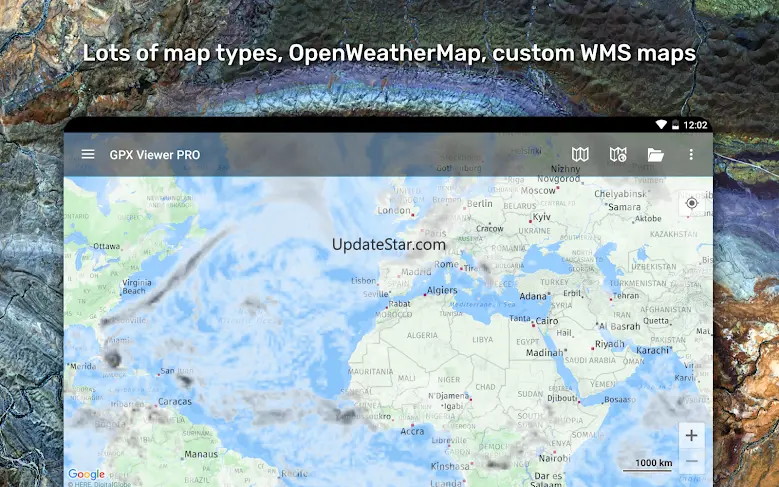Select the Kinshasa city label
The height and width of the screenshot is (487, 779).
pyautogui.click(x=450, y=466)
